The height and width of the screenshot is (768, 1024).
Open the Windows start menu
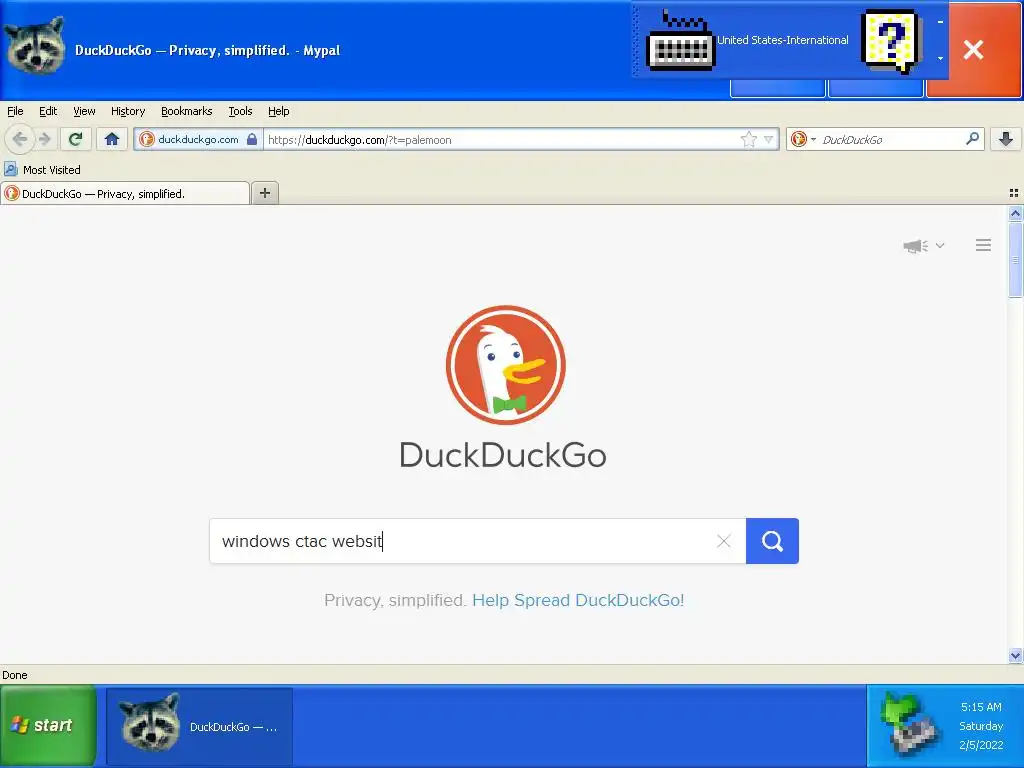tap(48, 726)
